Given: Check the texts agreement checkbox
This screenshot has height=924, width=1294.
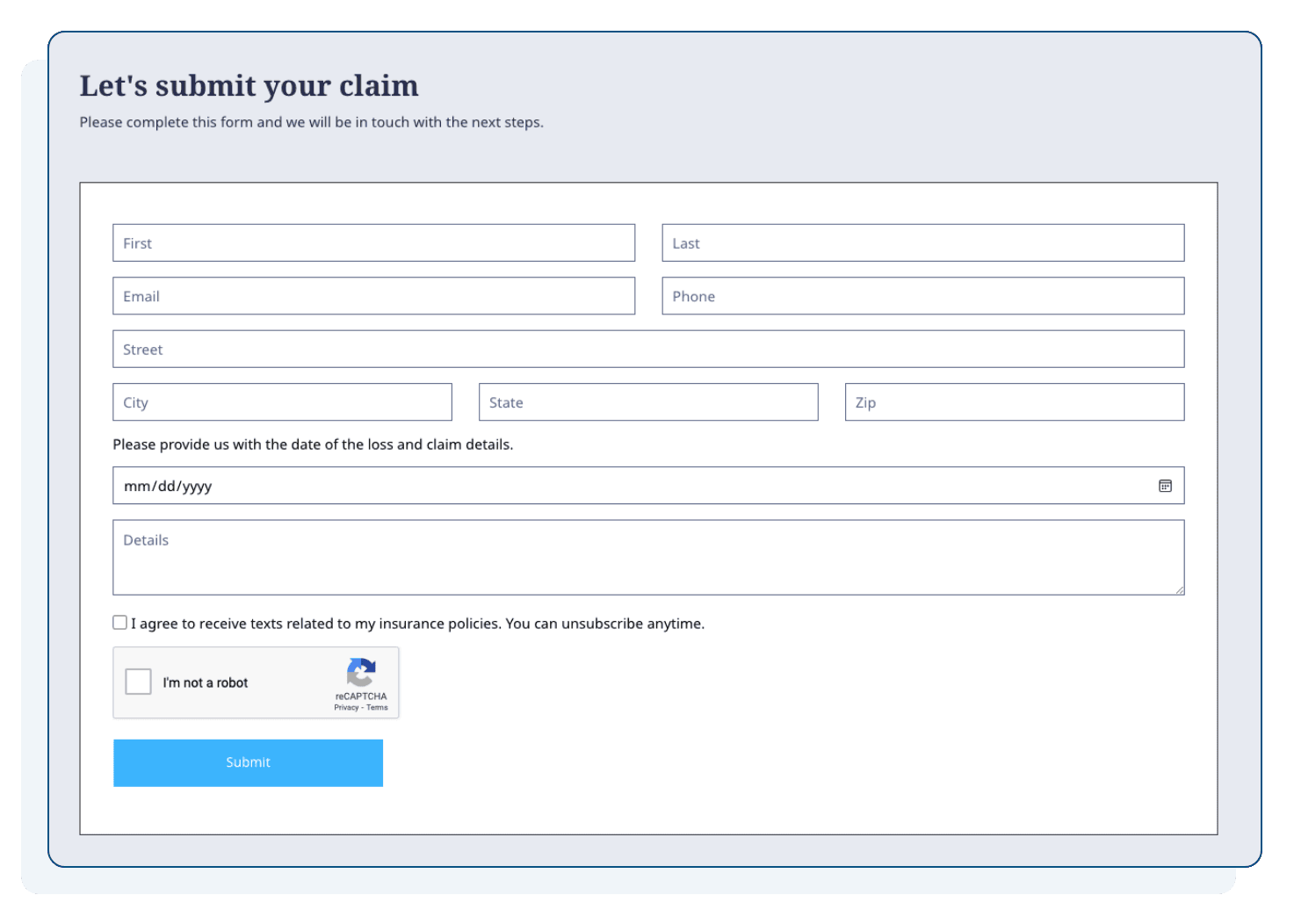Looking at the screenshot, I should pyautogui.click(x=119, y=622).
